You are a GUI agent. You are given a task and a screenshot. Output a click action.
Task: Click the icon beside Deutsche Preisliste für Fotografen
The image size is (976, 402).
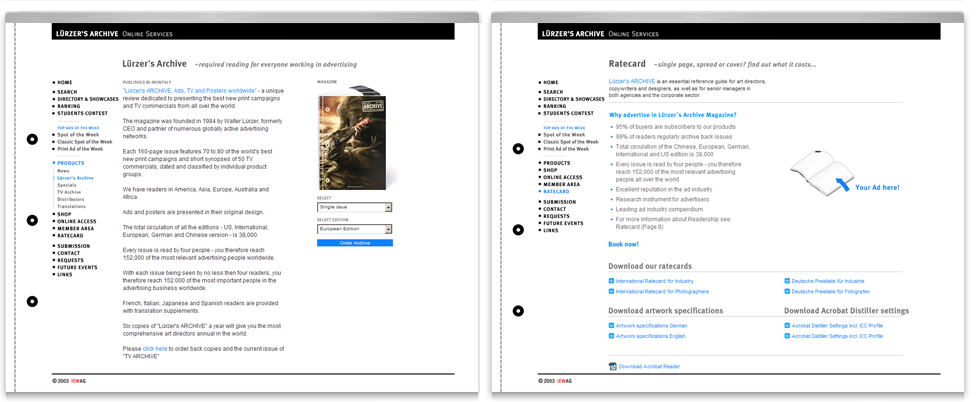(787, 291)
